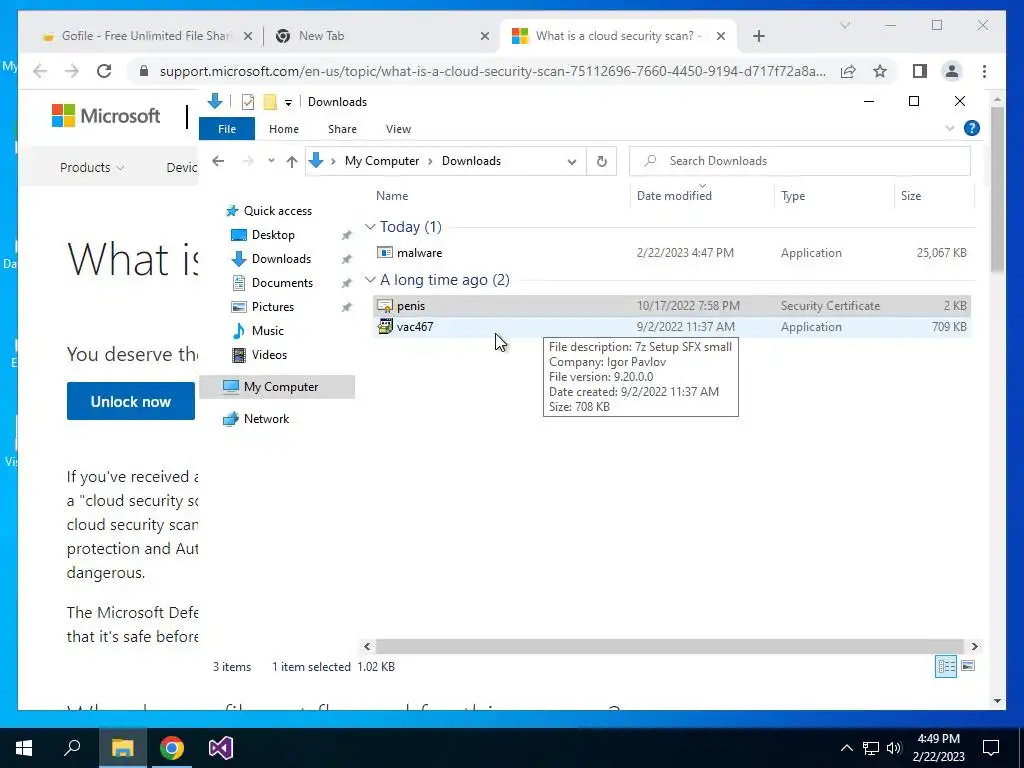Open a new Chrome tab
The image size is (1024, 768).
(758, 36)
